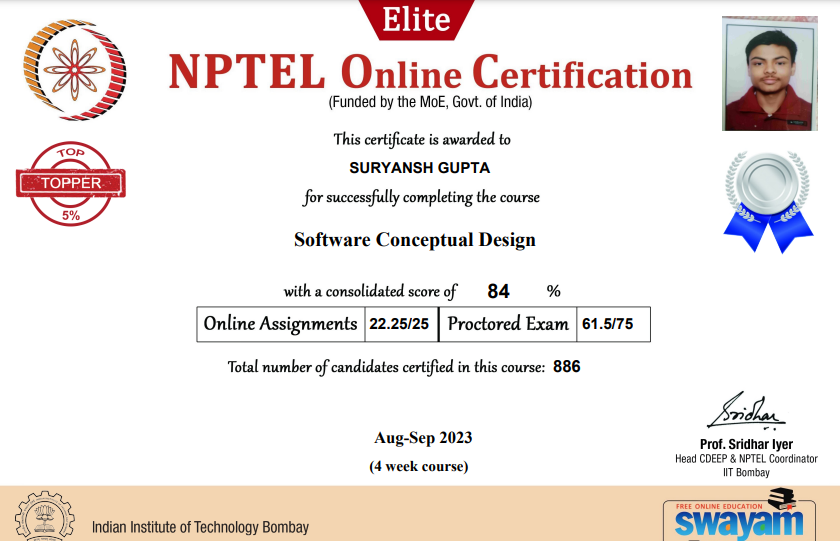Click the text "(Funded by the MoE, Govt. of India)"
Screen dimensions: 840x541
point(430,102)
